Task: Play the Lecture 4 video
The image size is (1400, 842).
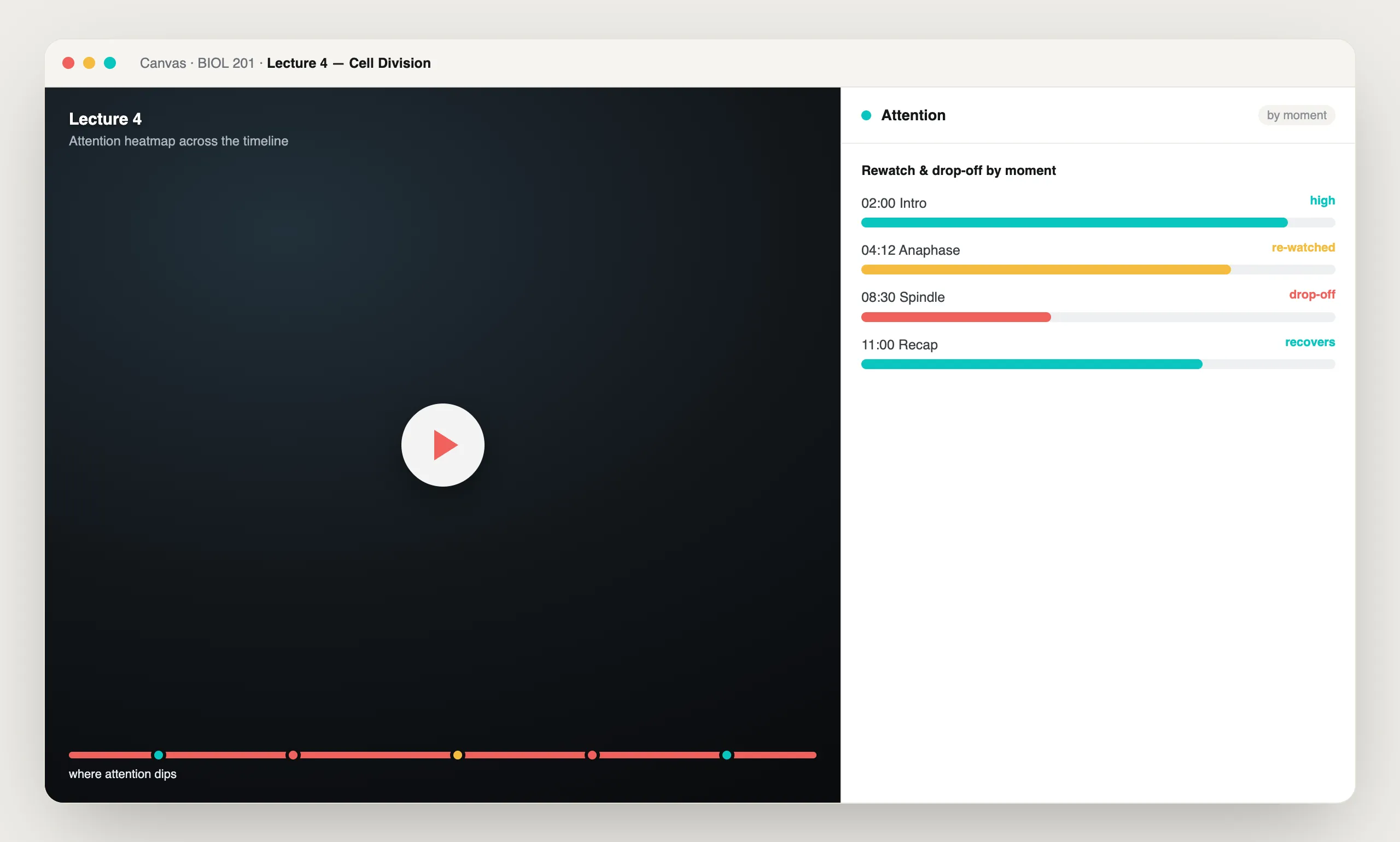Action: (442, 445)
